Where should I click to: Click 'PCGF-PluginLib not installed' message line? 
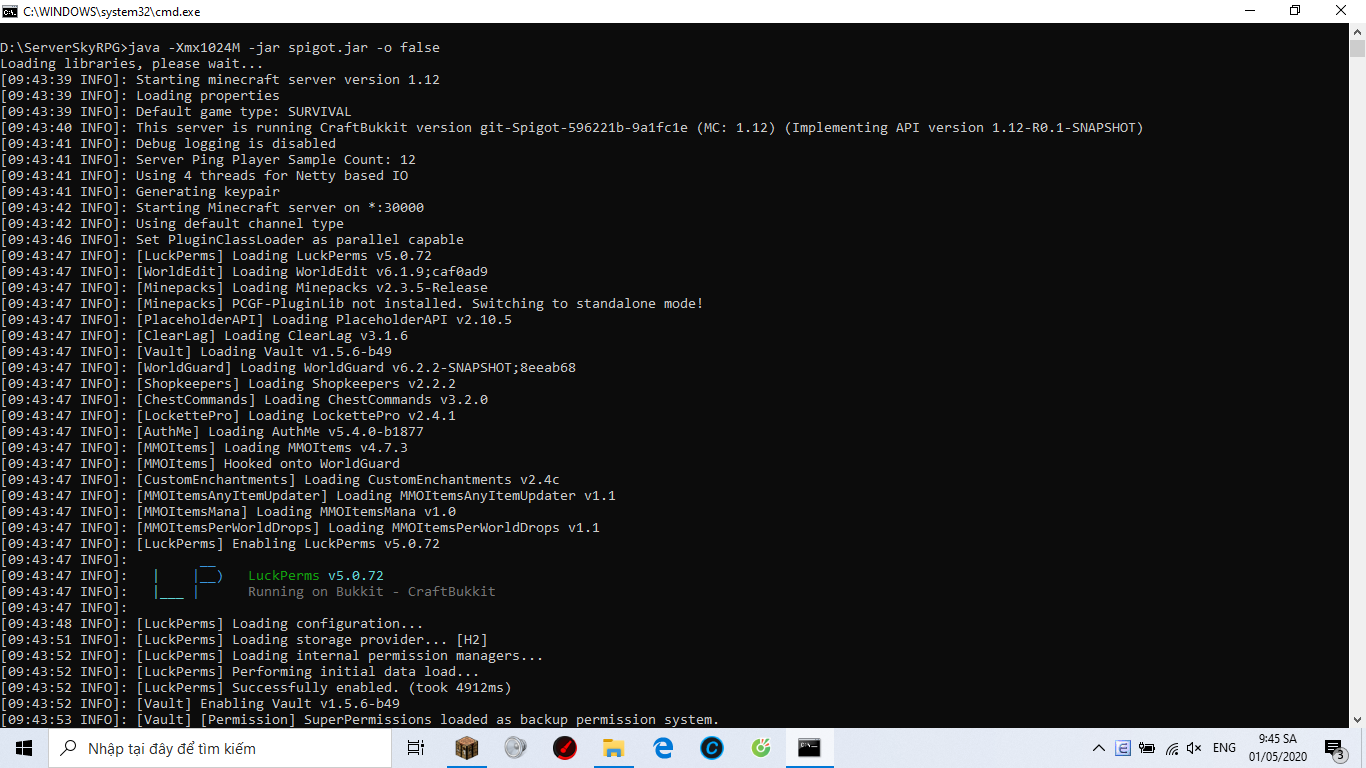coord(352,304)
